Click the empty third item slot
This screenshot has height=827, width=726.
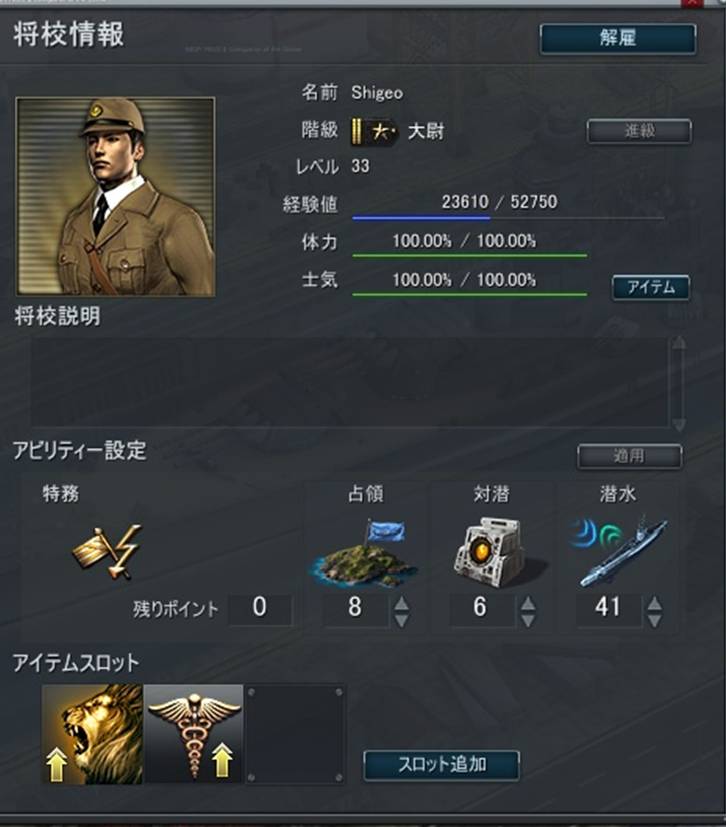(x=295, y=734)
